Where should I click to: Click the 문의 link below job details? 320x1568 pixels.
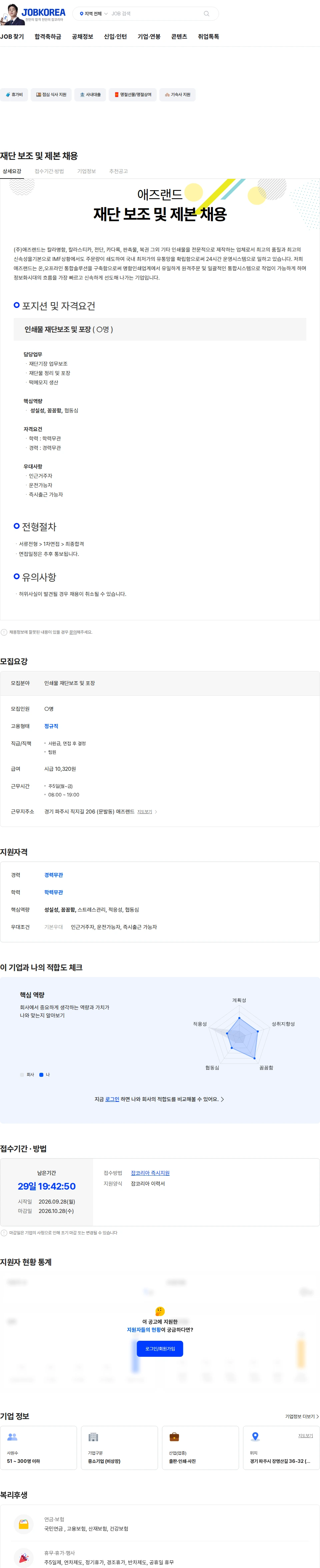point(73,632)
